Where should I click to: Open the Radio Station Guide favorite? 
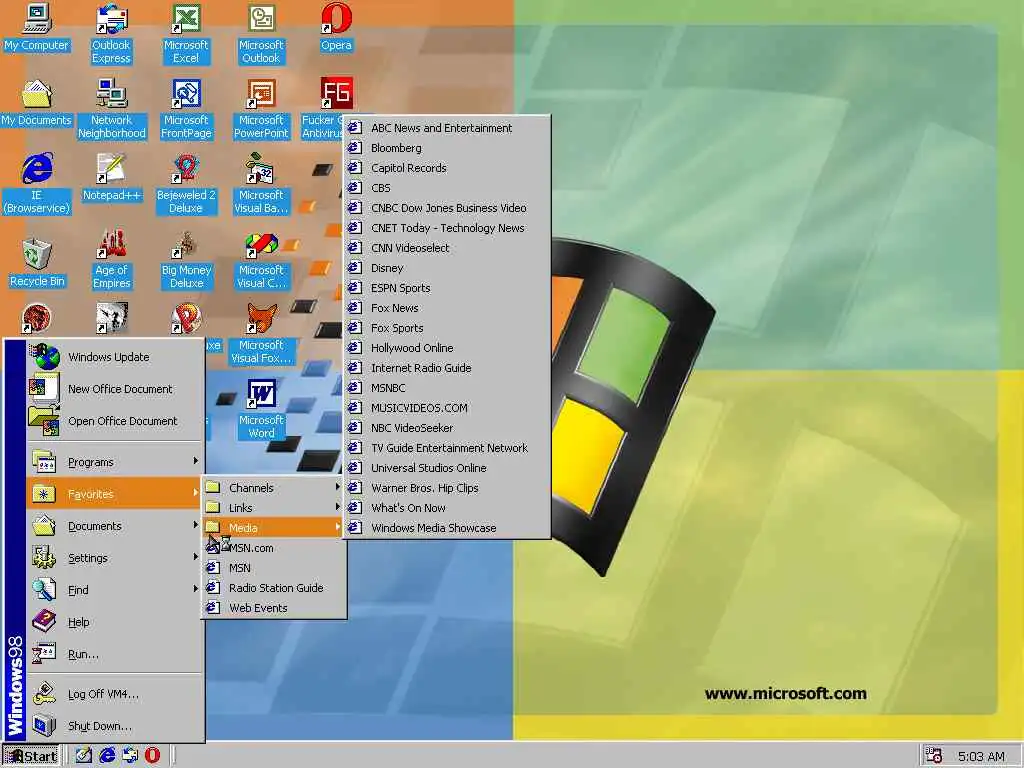(x=274, y=588)
